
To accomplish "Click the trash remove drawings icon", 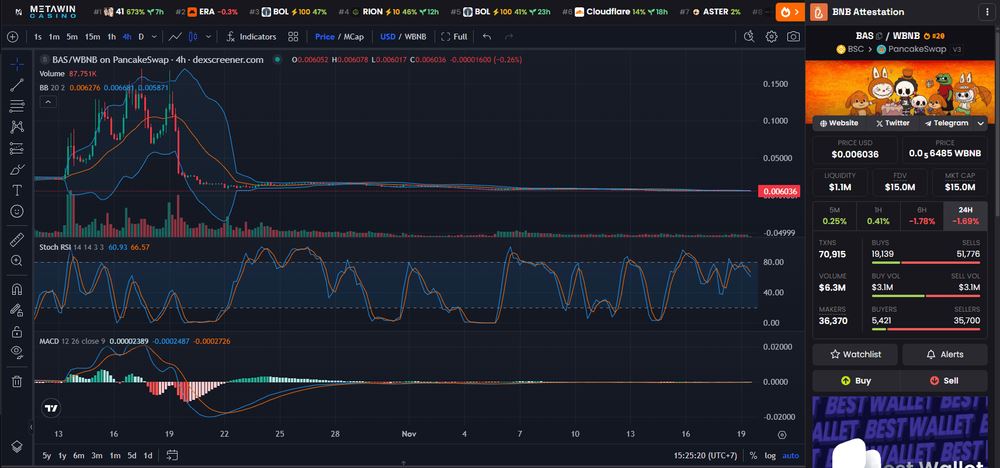I will pyautogui.click(x=17, y=381).
